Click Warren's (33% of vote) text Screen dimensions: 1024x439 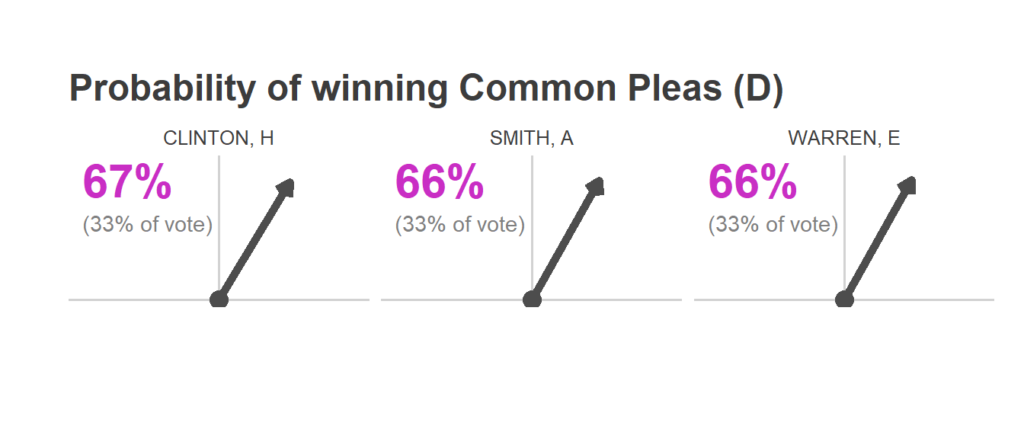pos(773,225)
